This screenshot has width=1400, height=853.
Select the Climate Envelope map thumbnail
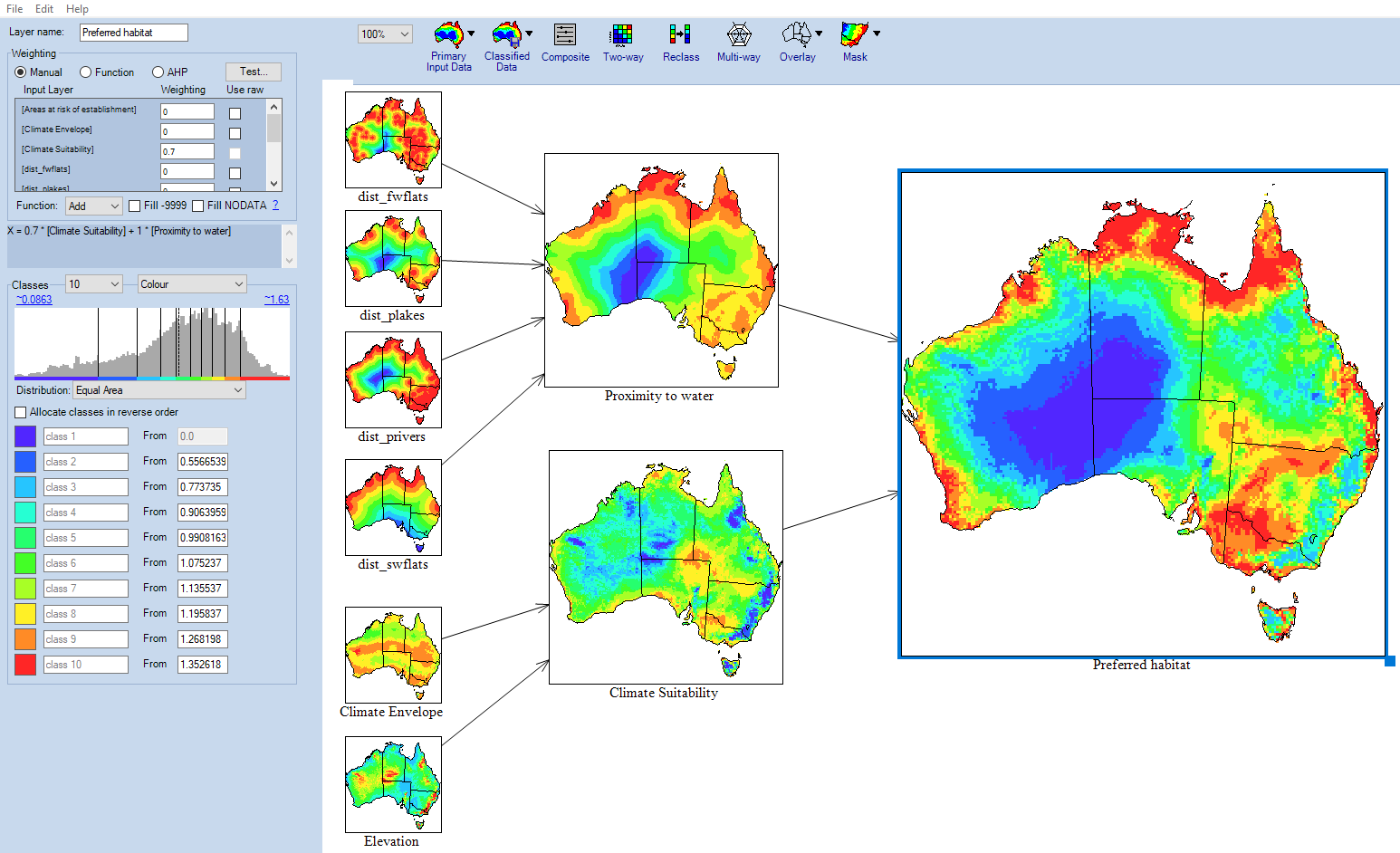393,655
